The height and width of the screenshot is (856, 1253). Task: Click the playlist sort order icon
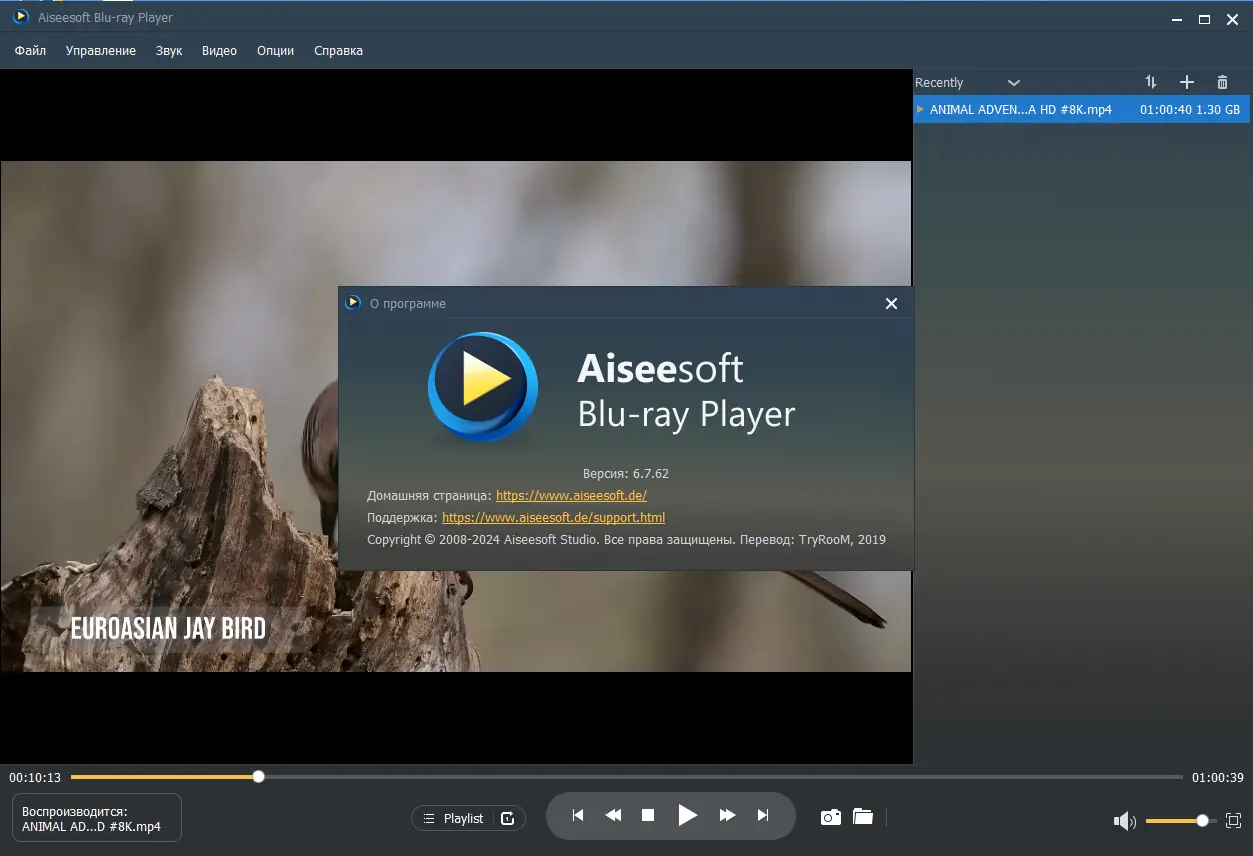tap(1151, 82)
